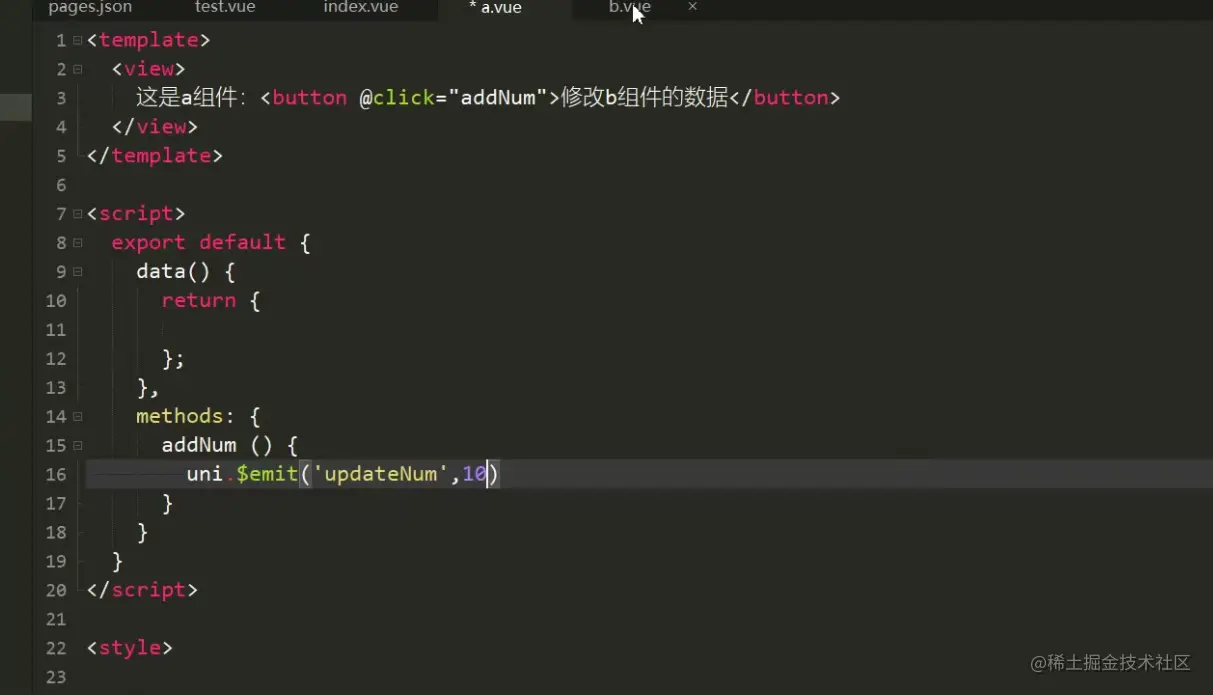Close the b.vue tab with its x
Screen dimensions: 1213x695
click(x=693, y=7)
